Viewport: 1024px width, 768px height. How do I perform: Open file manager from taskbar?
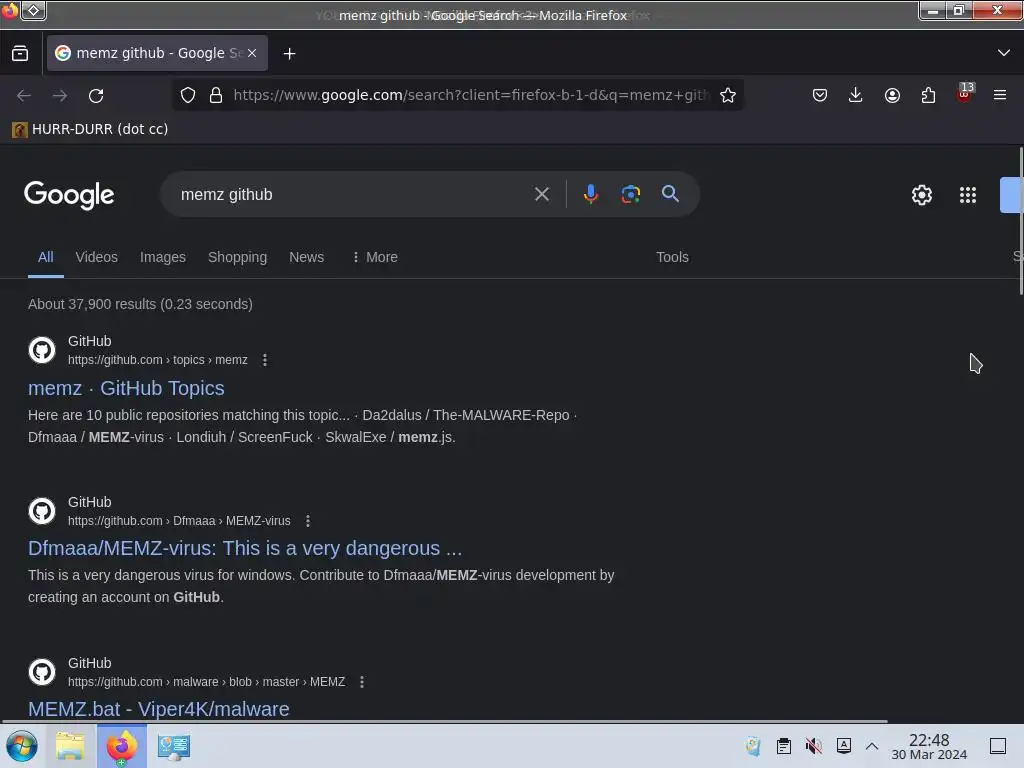pos(70,746)
